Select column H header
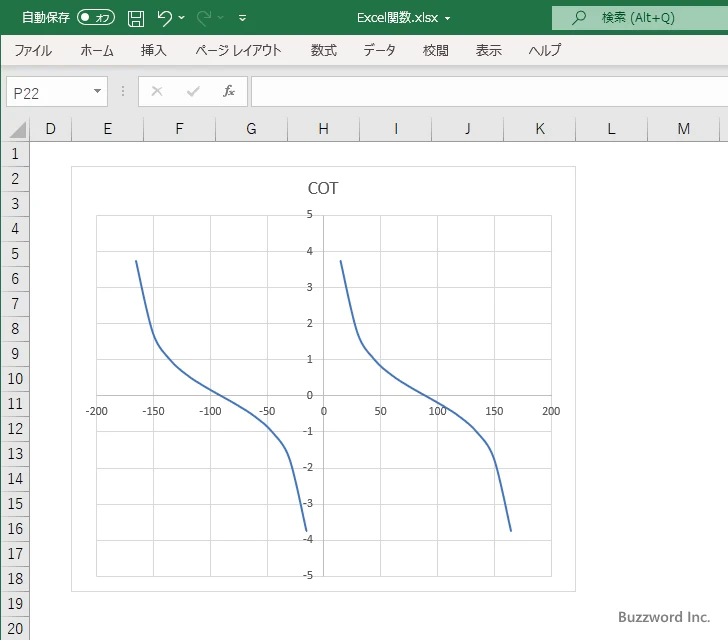 (x=324, y=129)
